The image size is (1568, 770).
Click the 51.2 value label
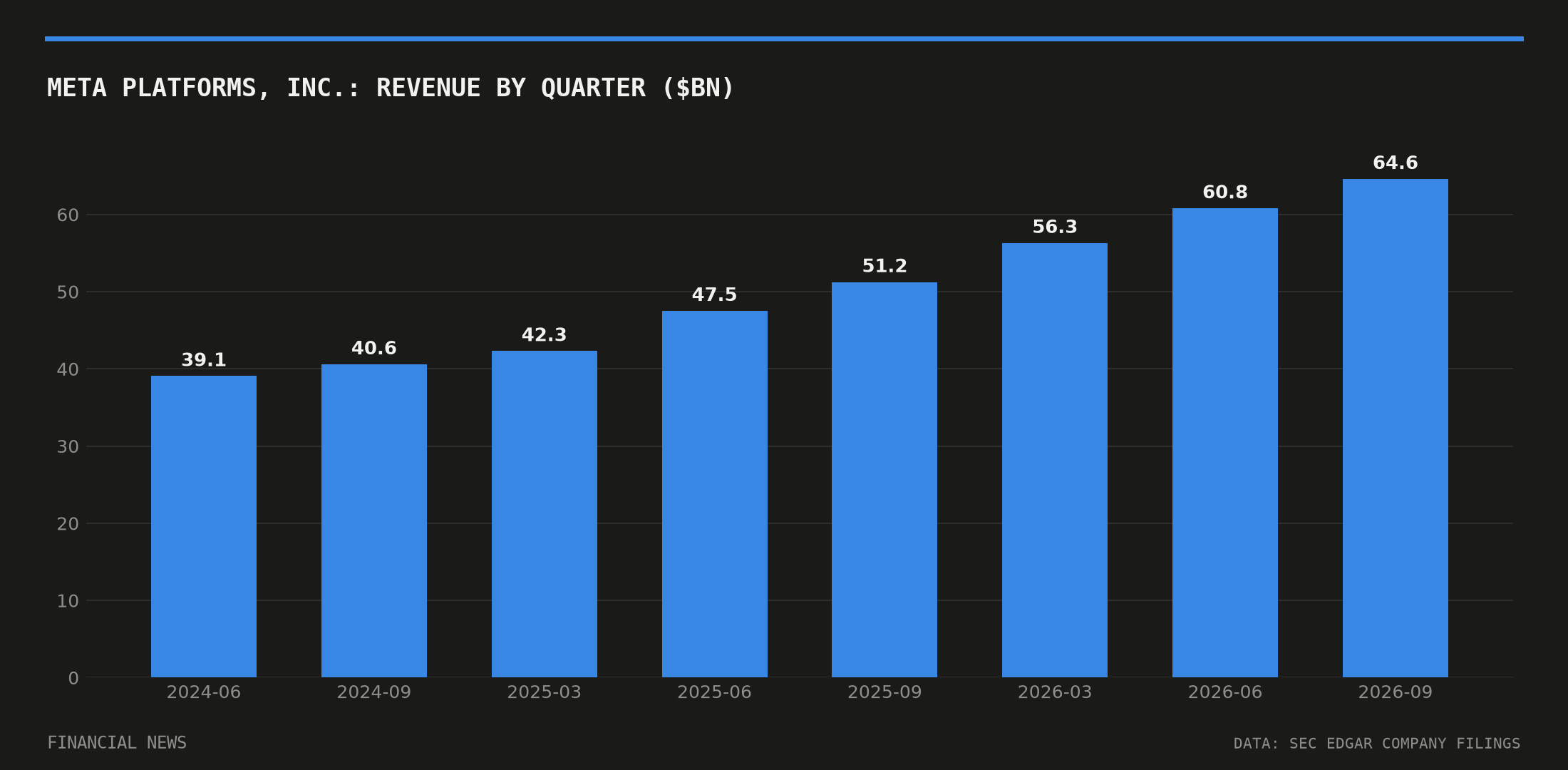pyautogui.click(x=884, y=267)
